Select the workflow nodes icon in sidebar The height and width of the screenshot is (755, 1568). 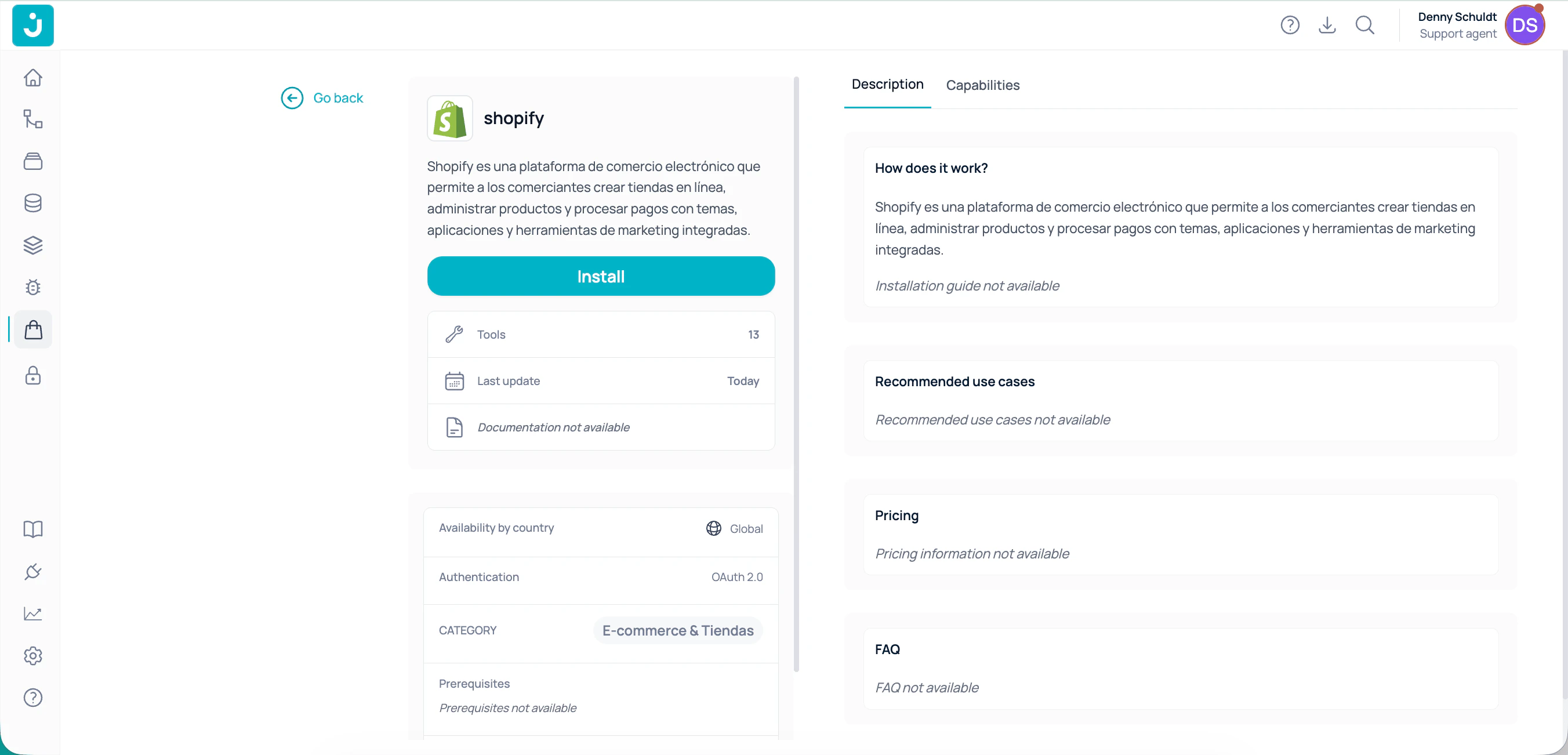coord(33,119)
